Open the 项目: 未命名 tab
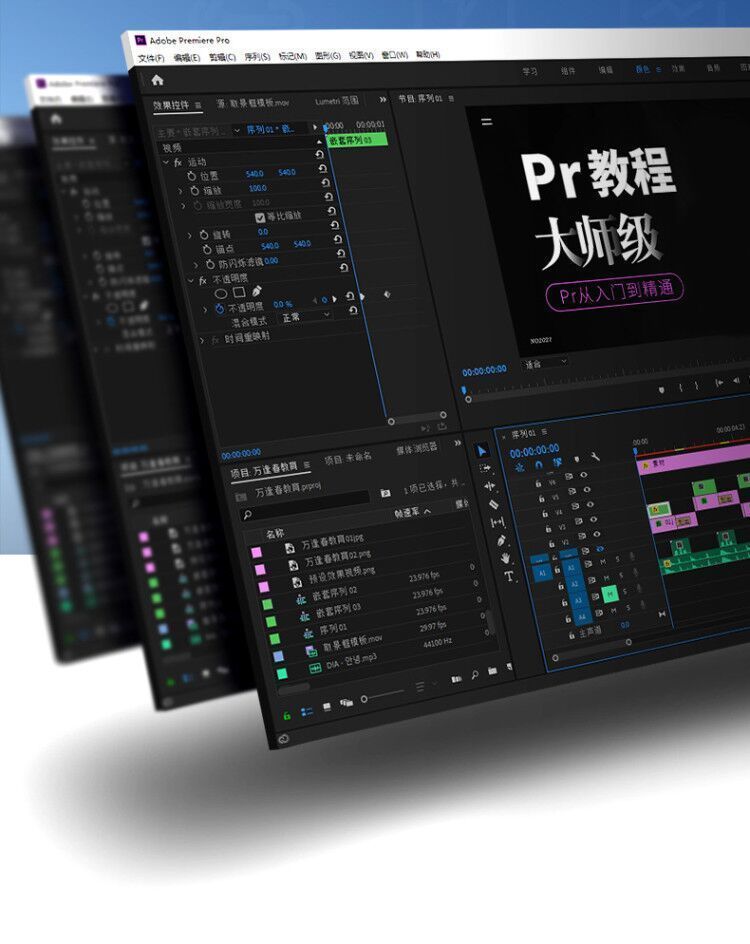Image resolution: width=750 pixels, height=944 pixels. pyautogui.click(x=348, y=459)
